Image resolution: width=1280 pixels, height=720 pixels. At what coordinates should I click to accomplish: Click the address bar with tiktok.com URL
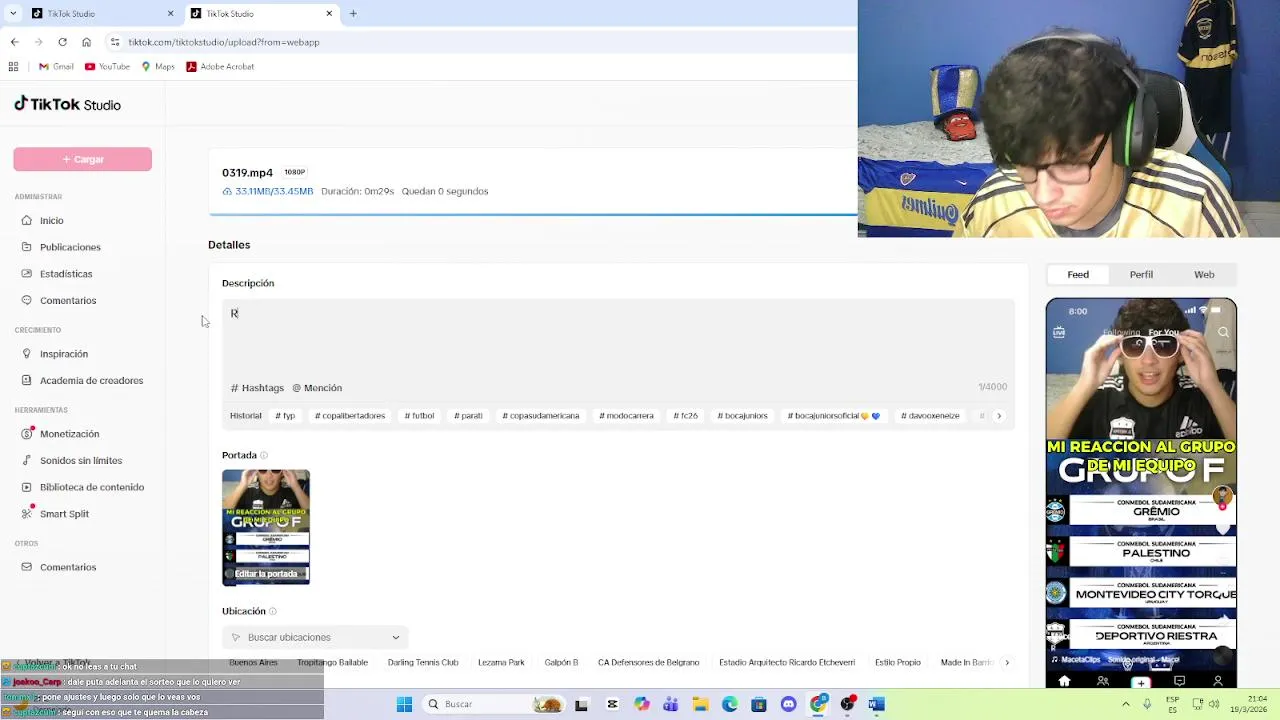(x=480, y=42)
